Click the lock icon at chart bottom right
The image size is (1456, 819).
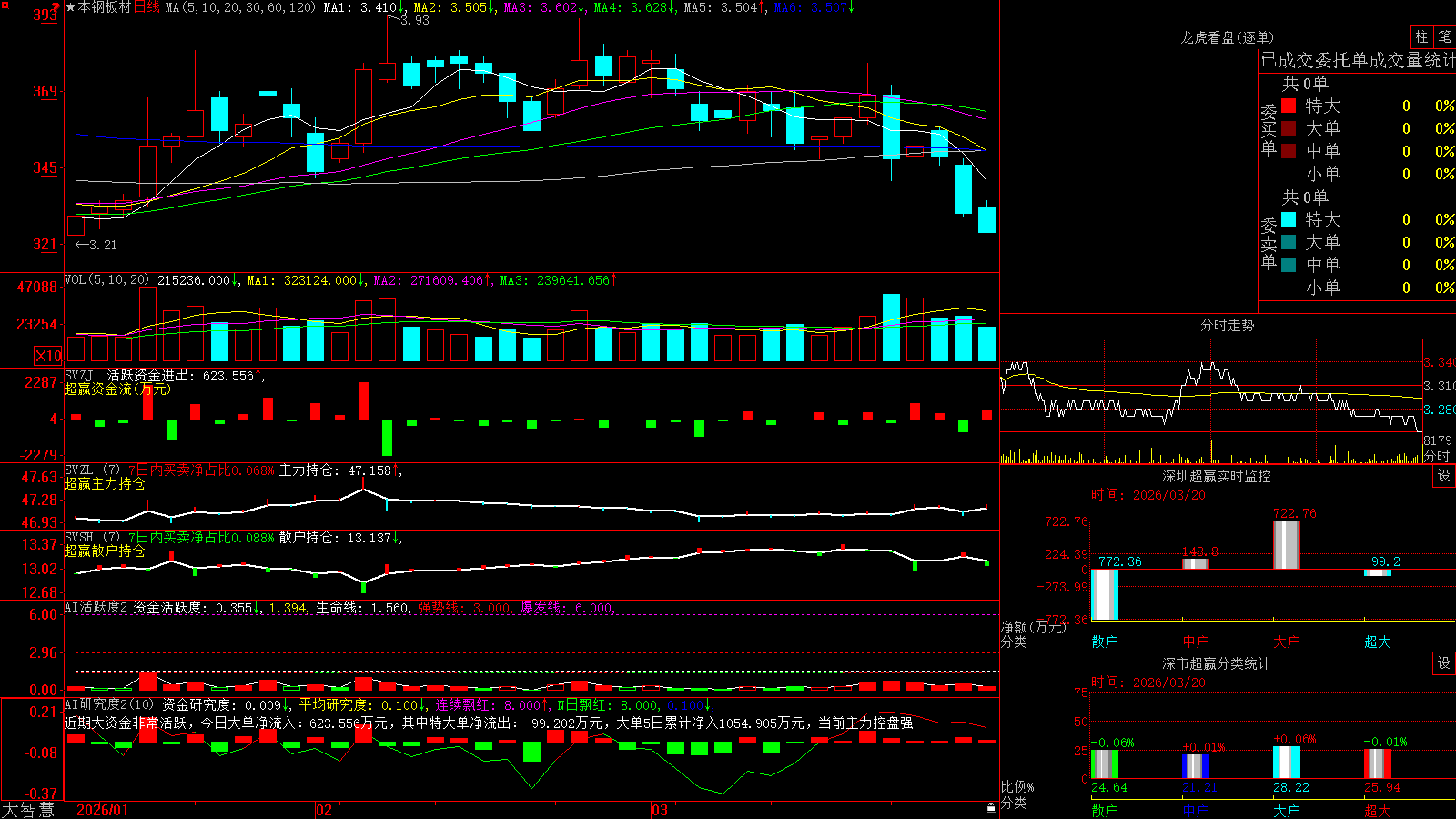[991, 808]
